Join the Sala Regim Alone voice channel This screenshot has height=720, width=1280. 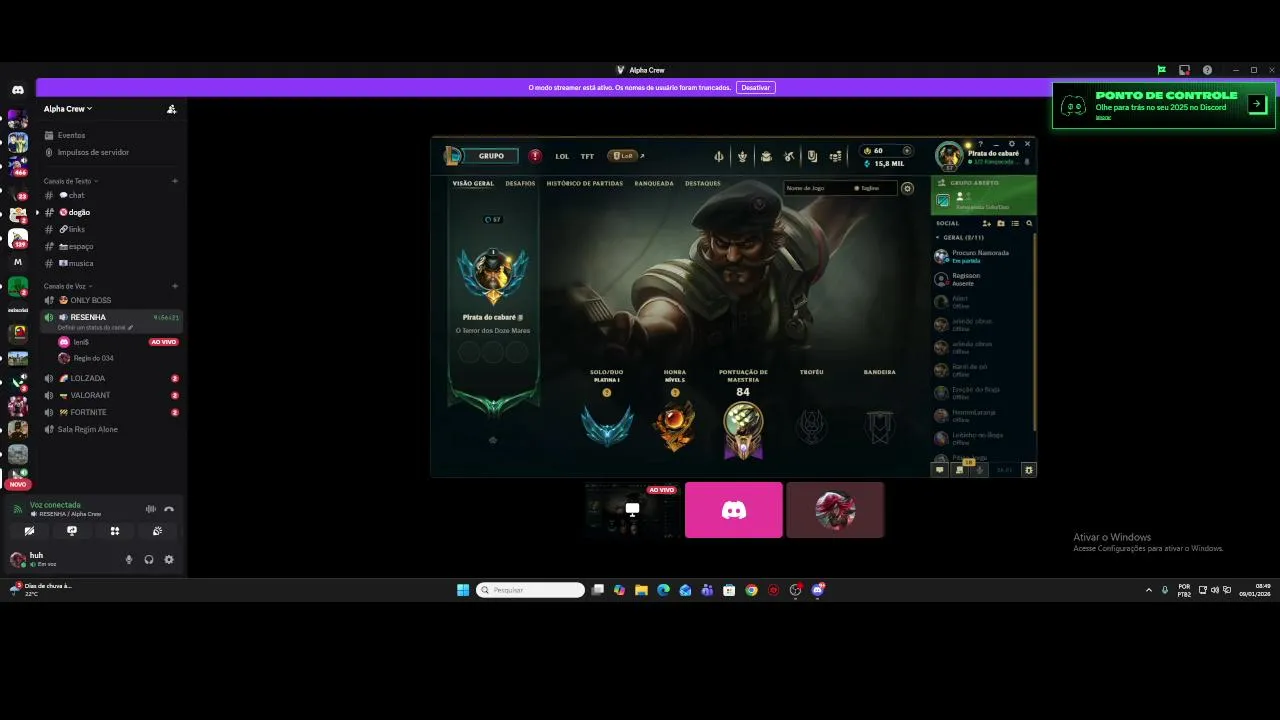[x=87, y=429]
